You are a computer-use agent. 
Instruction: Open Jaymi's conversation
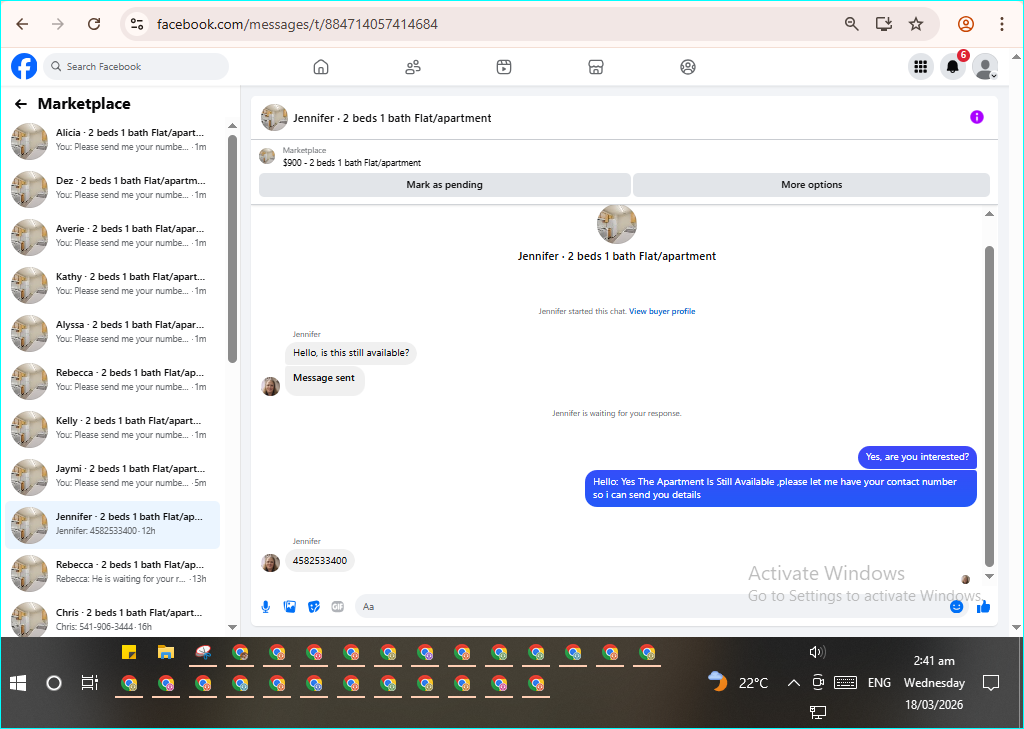pyautogui.click(x=112, y=477)
